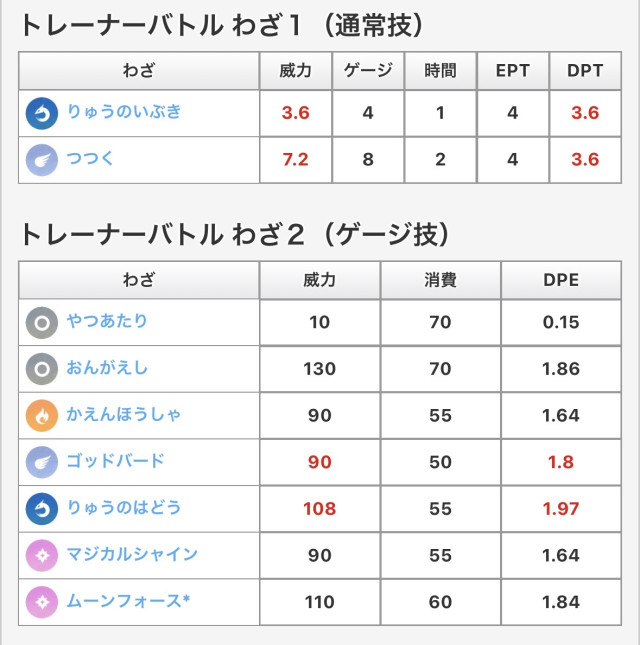The image size is (640, 645).
Task: Open the かえんほうしゃ move link
Action: (125, 414)
